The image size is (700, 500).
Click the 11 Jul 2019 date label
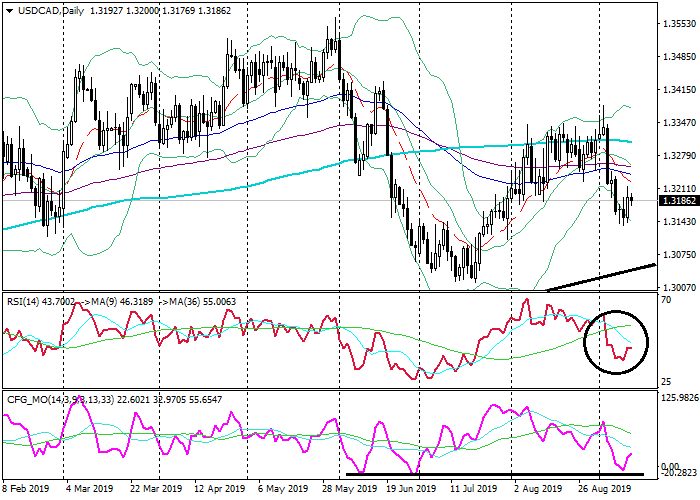(x=473, y=490)
